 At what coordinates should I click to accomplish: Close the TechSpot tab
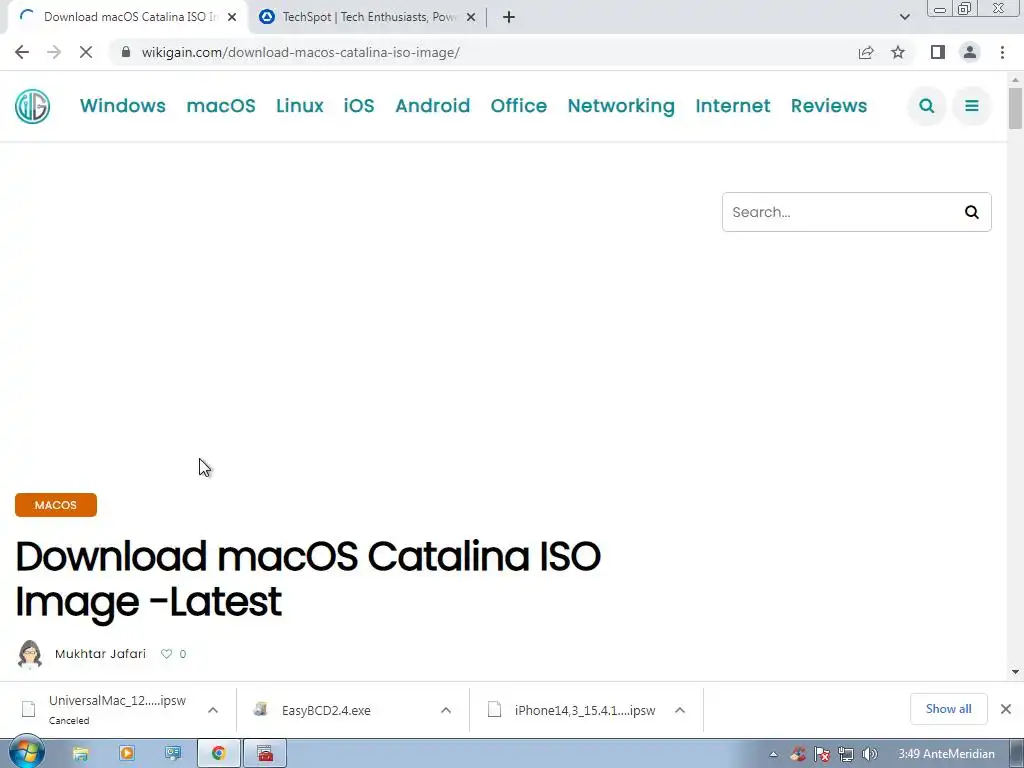click(x=471, y=17)
